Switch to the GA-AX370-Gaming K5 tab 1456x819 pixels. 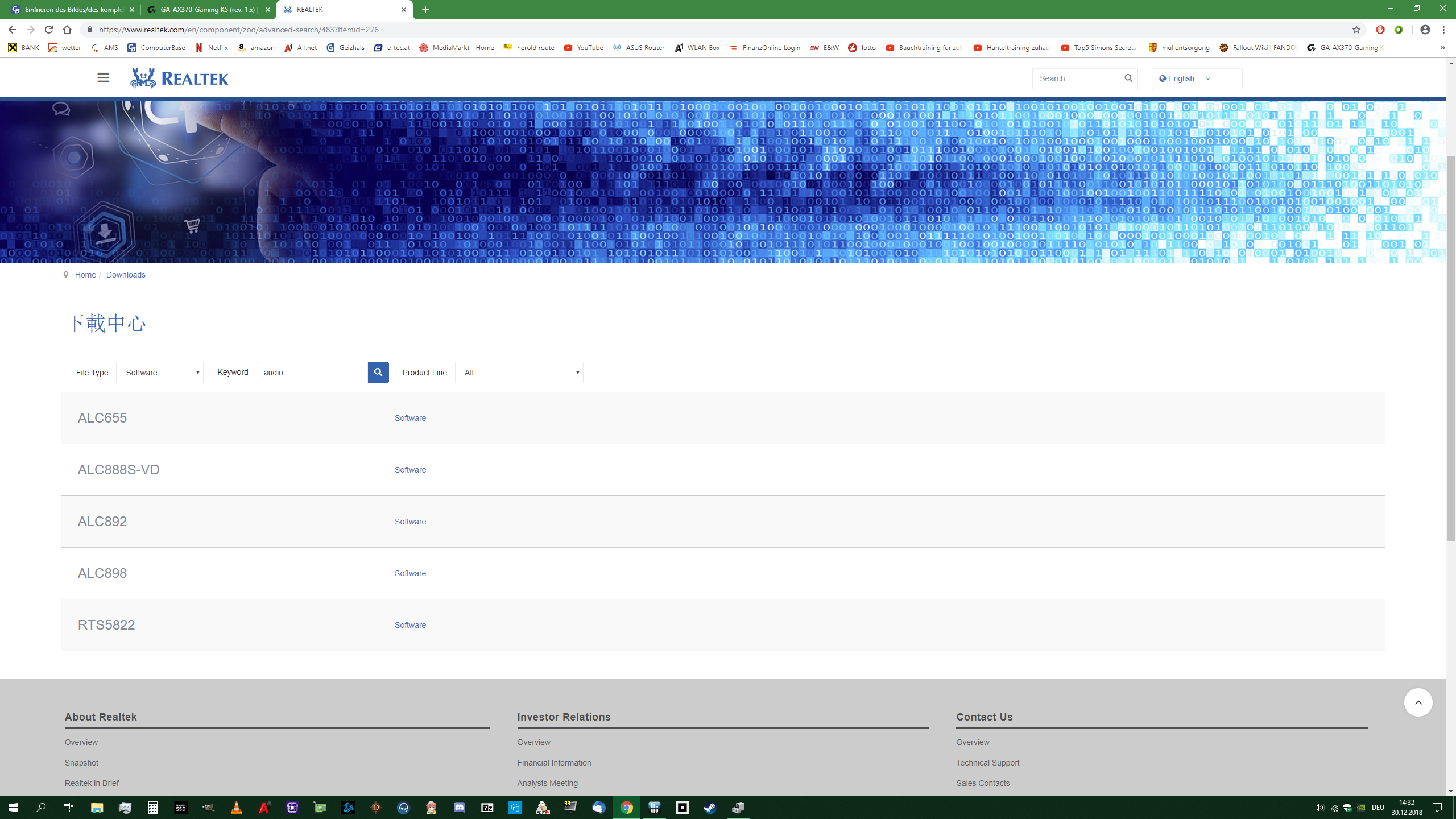point(208,10)
